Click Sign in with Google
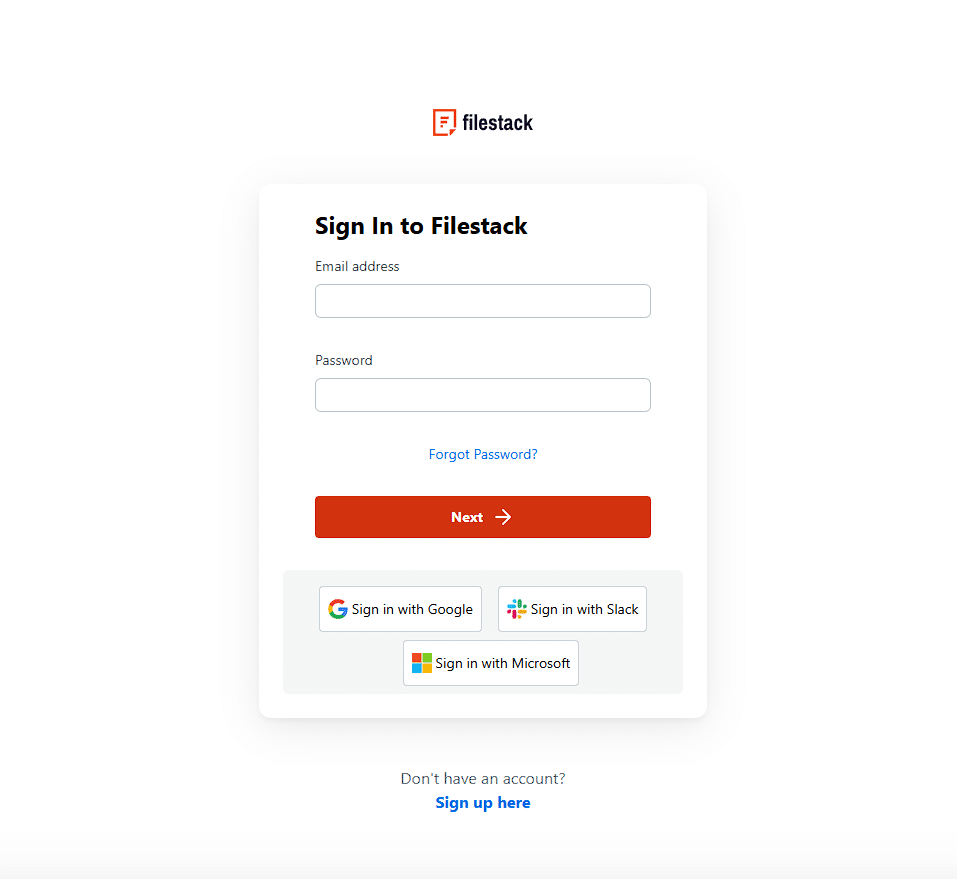The image size is (957, 879). [400, 609]
